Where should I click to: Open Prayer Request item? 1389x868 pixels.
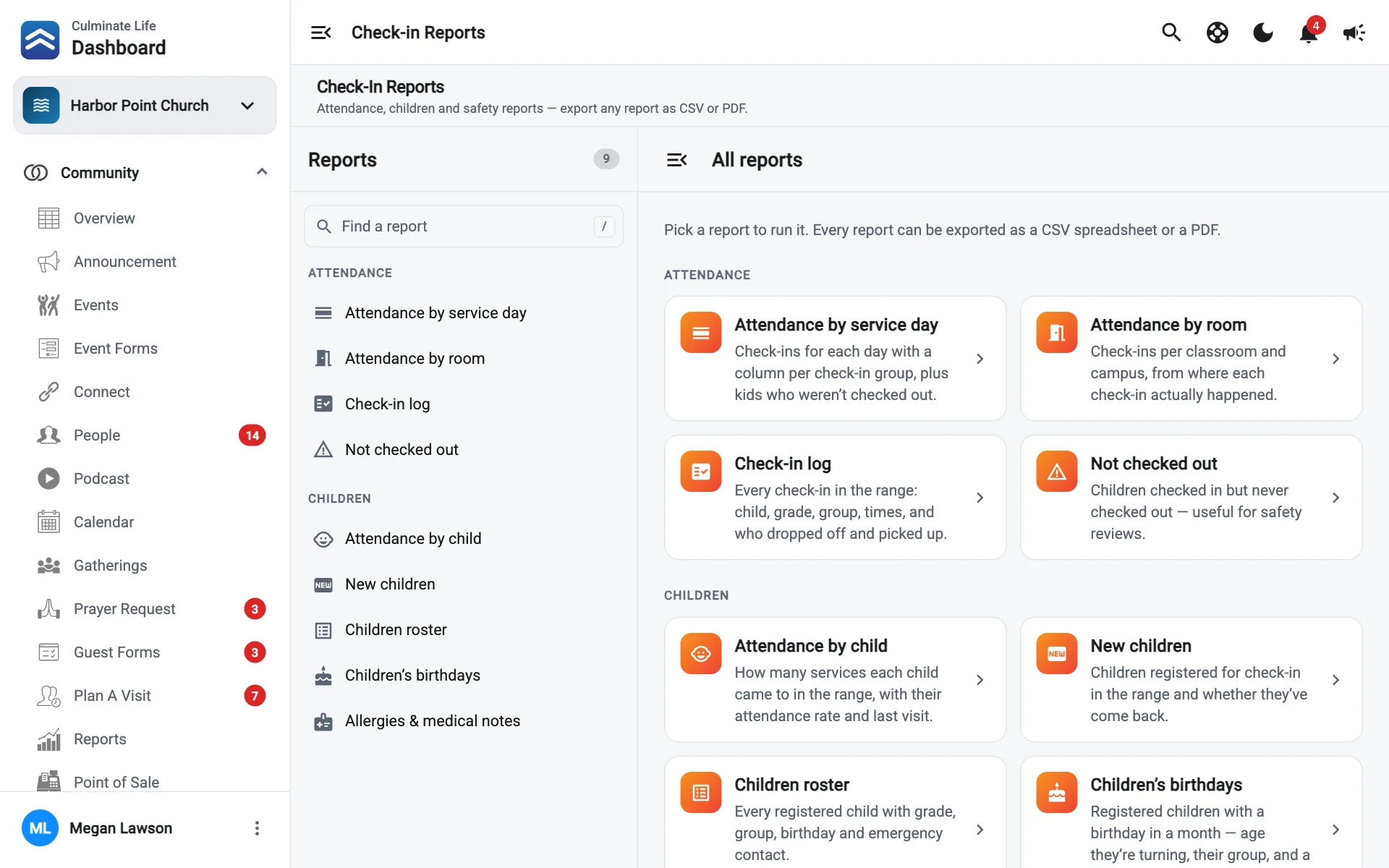[x=145, y=609]
